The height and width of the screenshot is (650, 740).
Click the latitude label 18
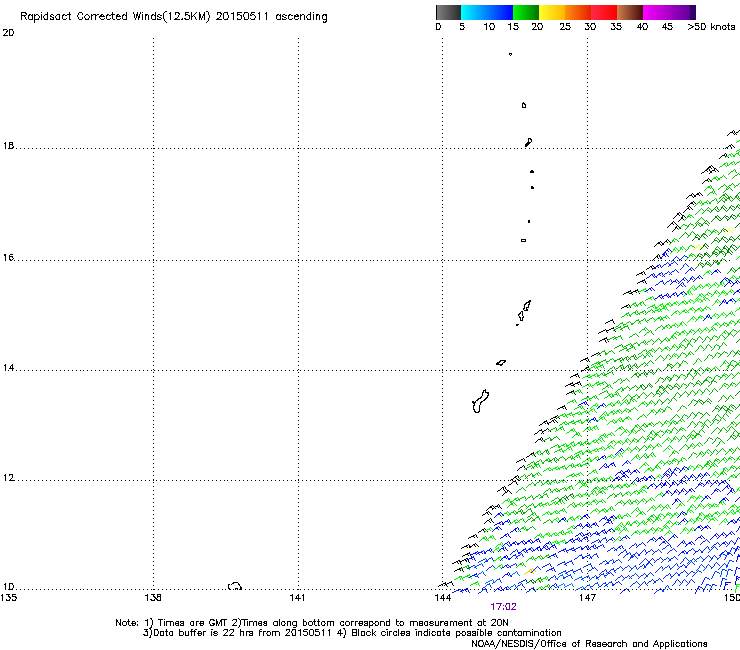coord(8,146)
